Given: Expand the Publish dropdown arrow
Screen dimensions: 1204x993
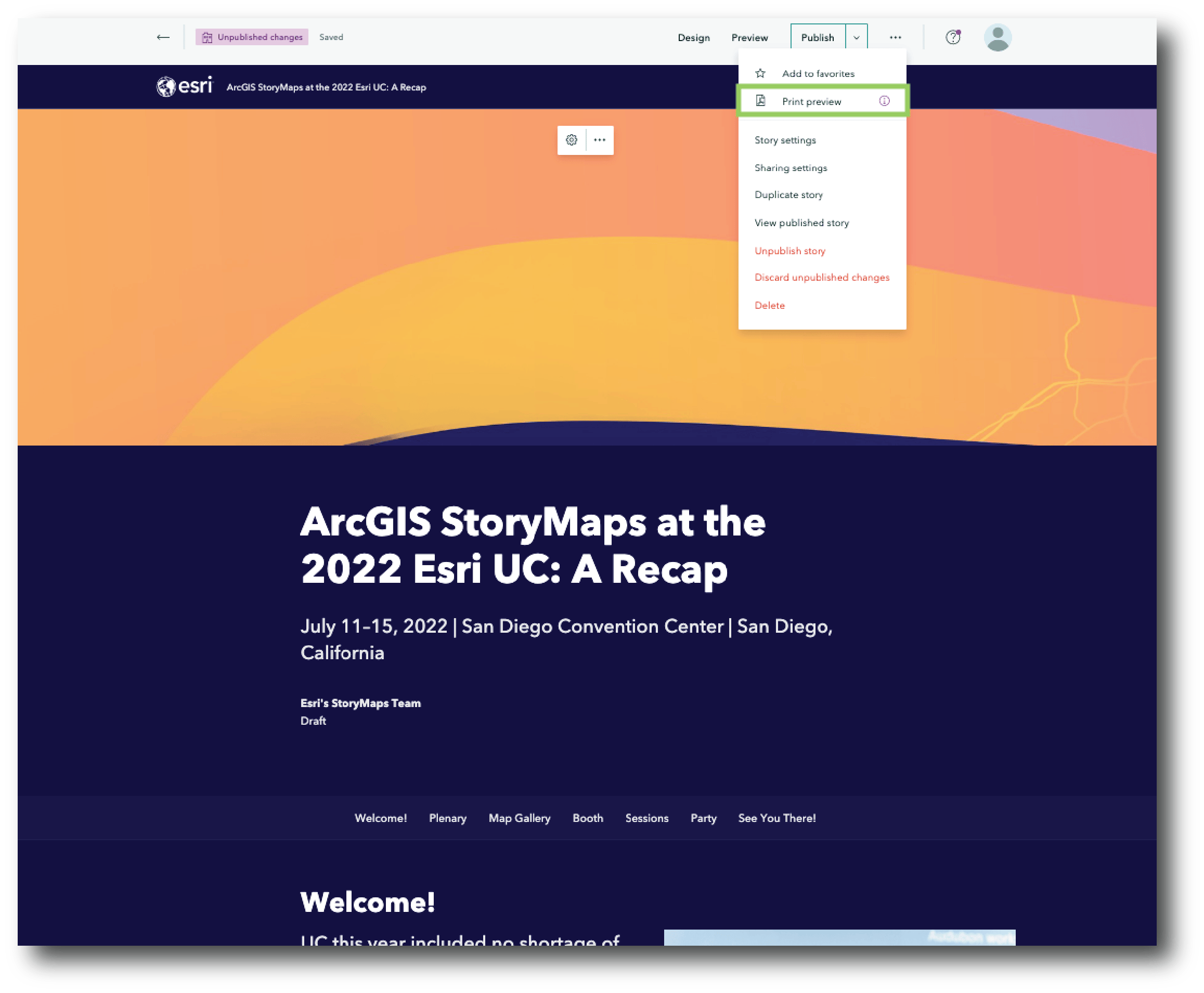Looking at the screenshot, I should point(857,37).
